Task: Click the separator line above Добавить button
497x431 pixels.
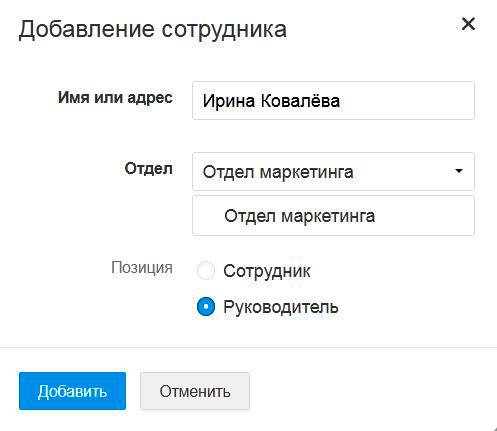Action: (248, 347)
